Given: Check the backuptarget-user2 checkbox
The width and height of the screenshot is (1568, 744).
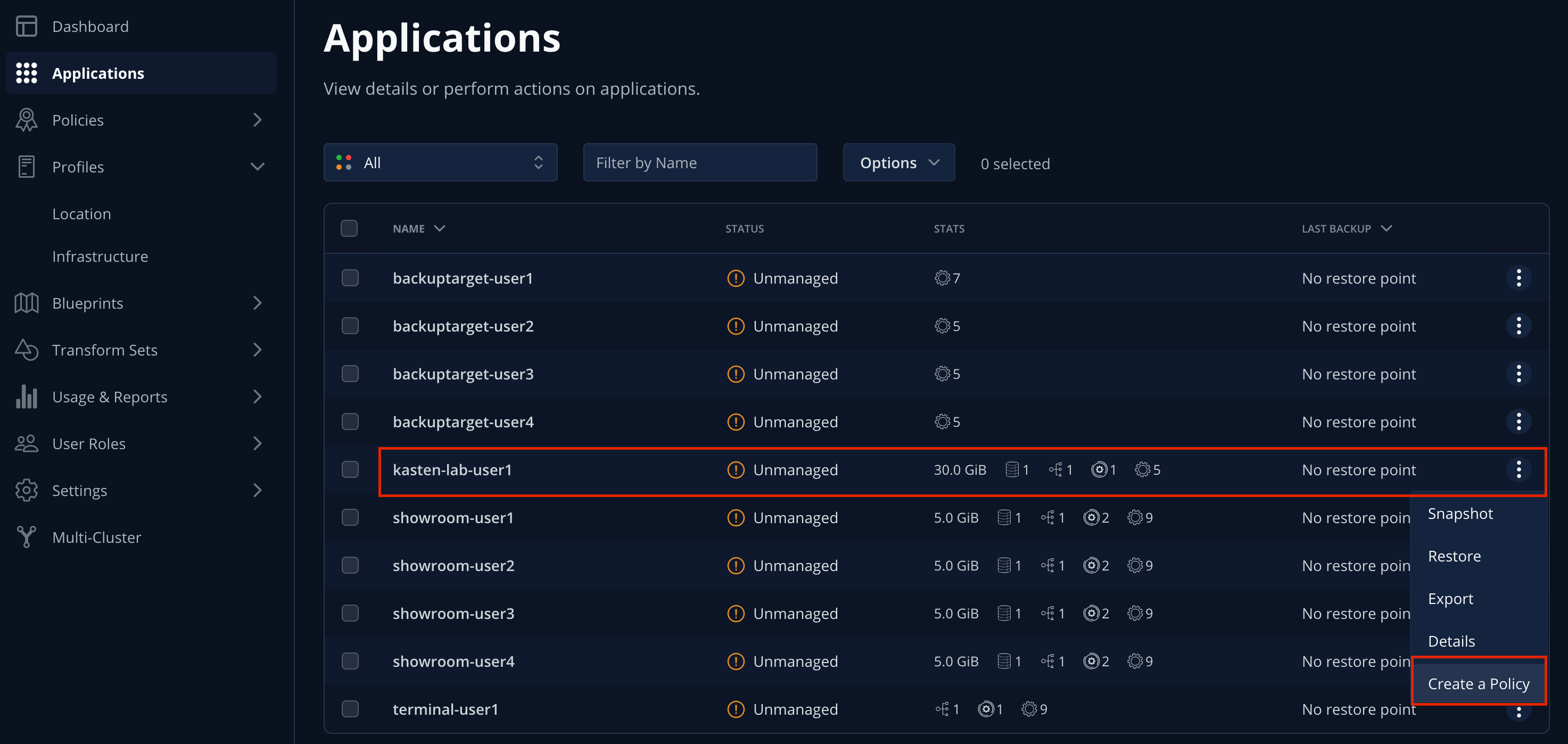Looking at the screenshot, I should pyautogui.click(x=350, y=326).
